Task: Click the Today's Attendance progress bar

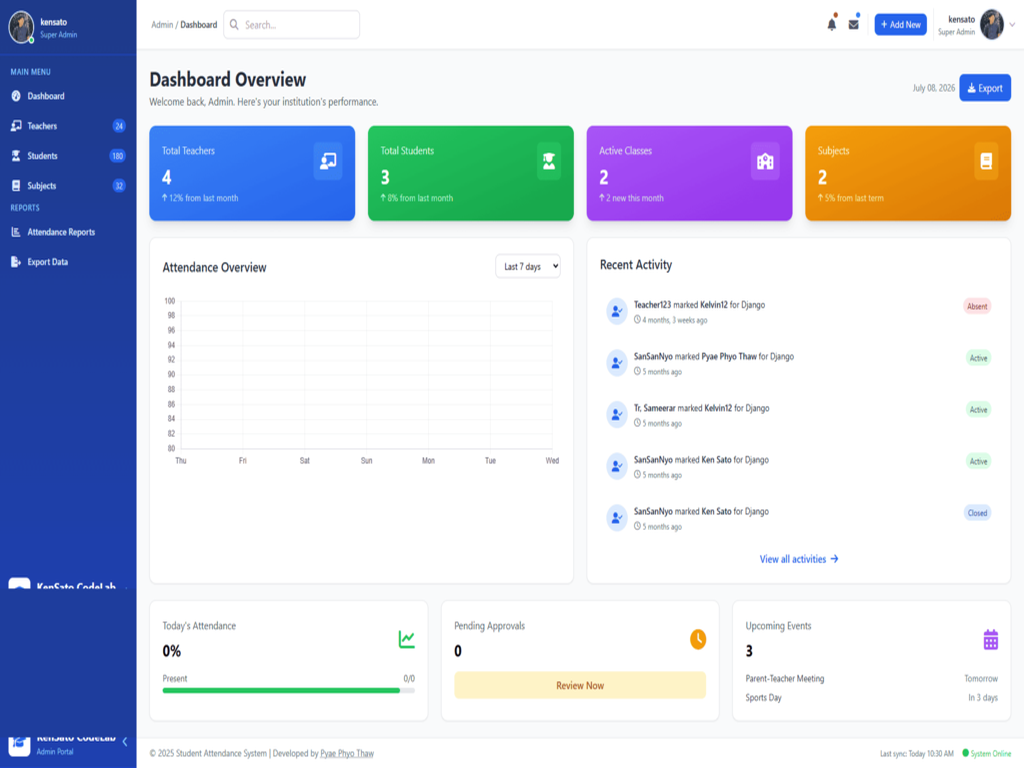Action: click(289, 691)
